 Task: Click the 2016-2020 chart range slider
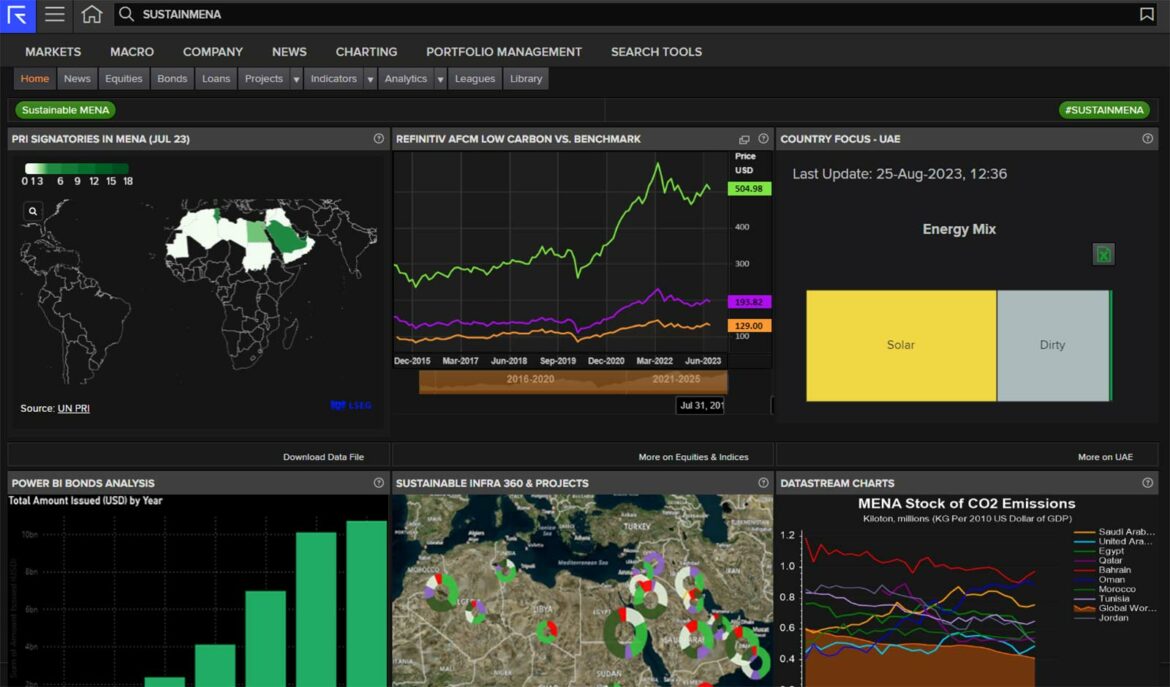click(x=530, y=380)
